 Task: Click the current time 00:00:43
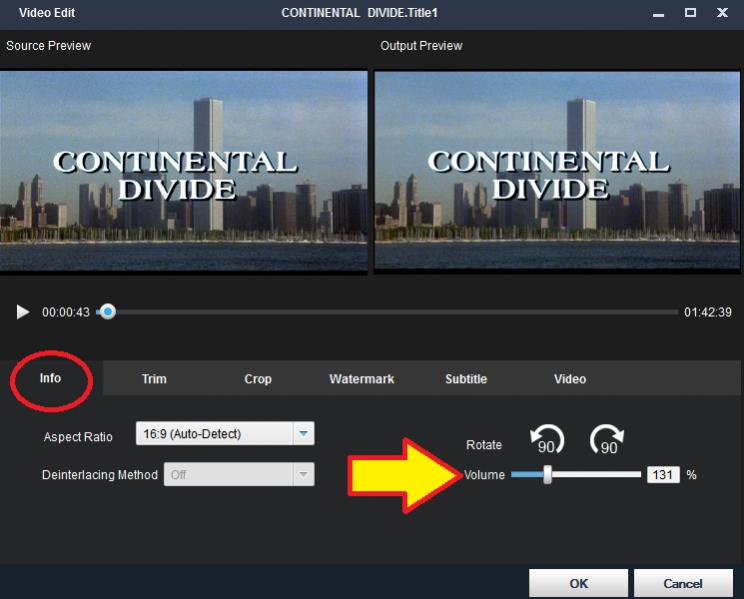coord(66,312)
